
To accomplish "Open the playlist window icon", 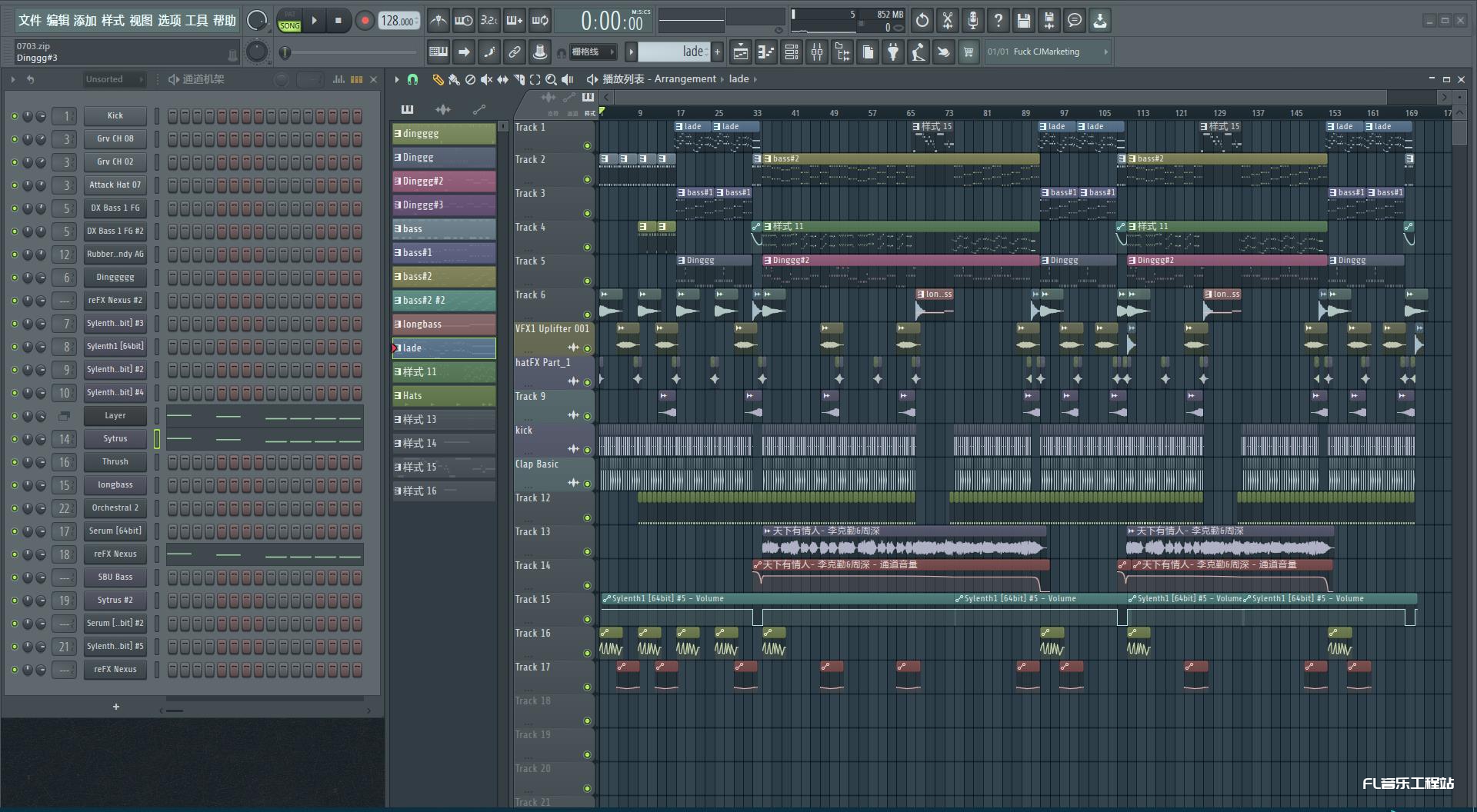I will pyautogui.click(x=741, y=52).
